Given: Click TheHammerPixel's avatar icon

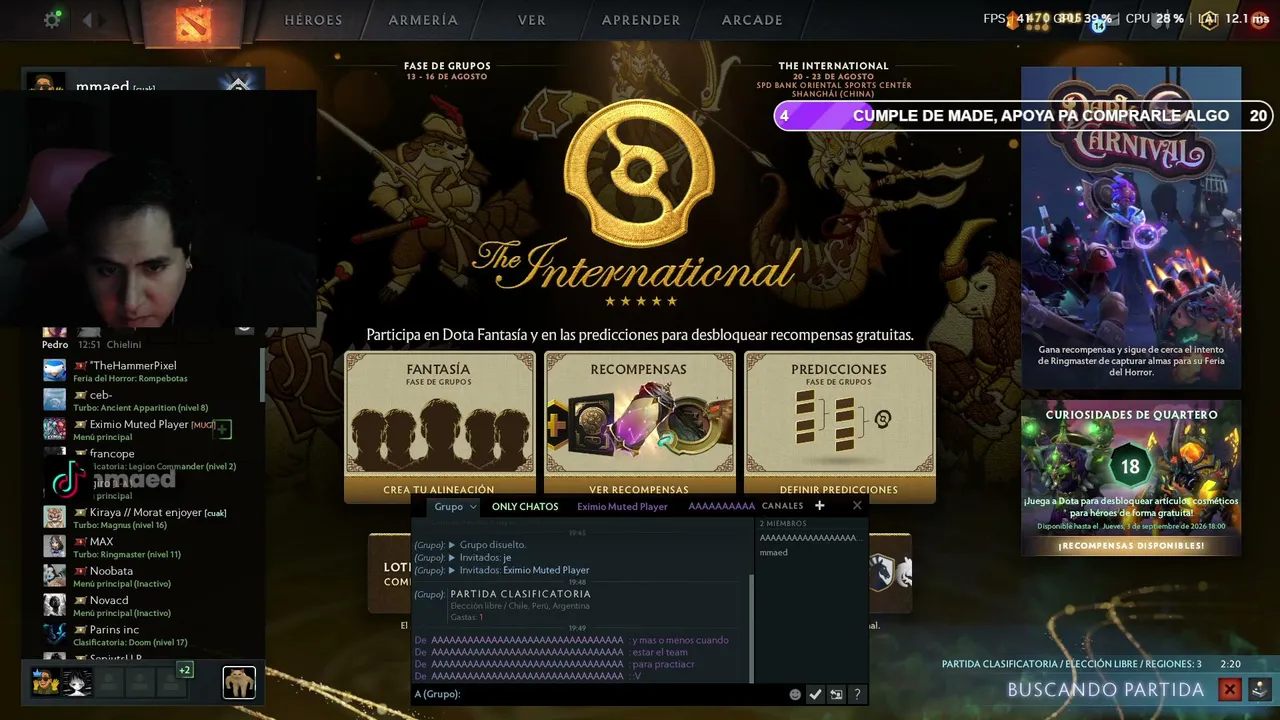Looking at the screenshot, I should [54, 370].
